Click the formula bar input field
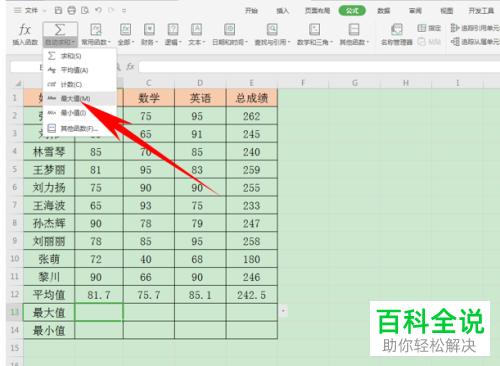500x366 pixels. point(319,67)
